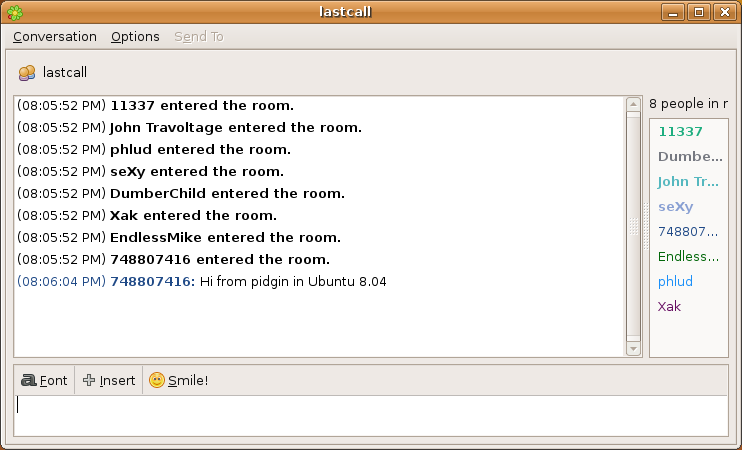
Task: Select John Travoltage in the user list
Action: [x=688, y=182]
